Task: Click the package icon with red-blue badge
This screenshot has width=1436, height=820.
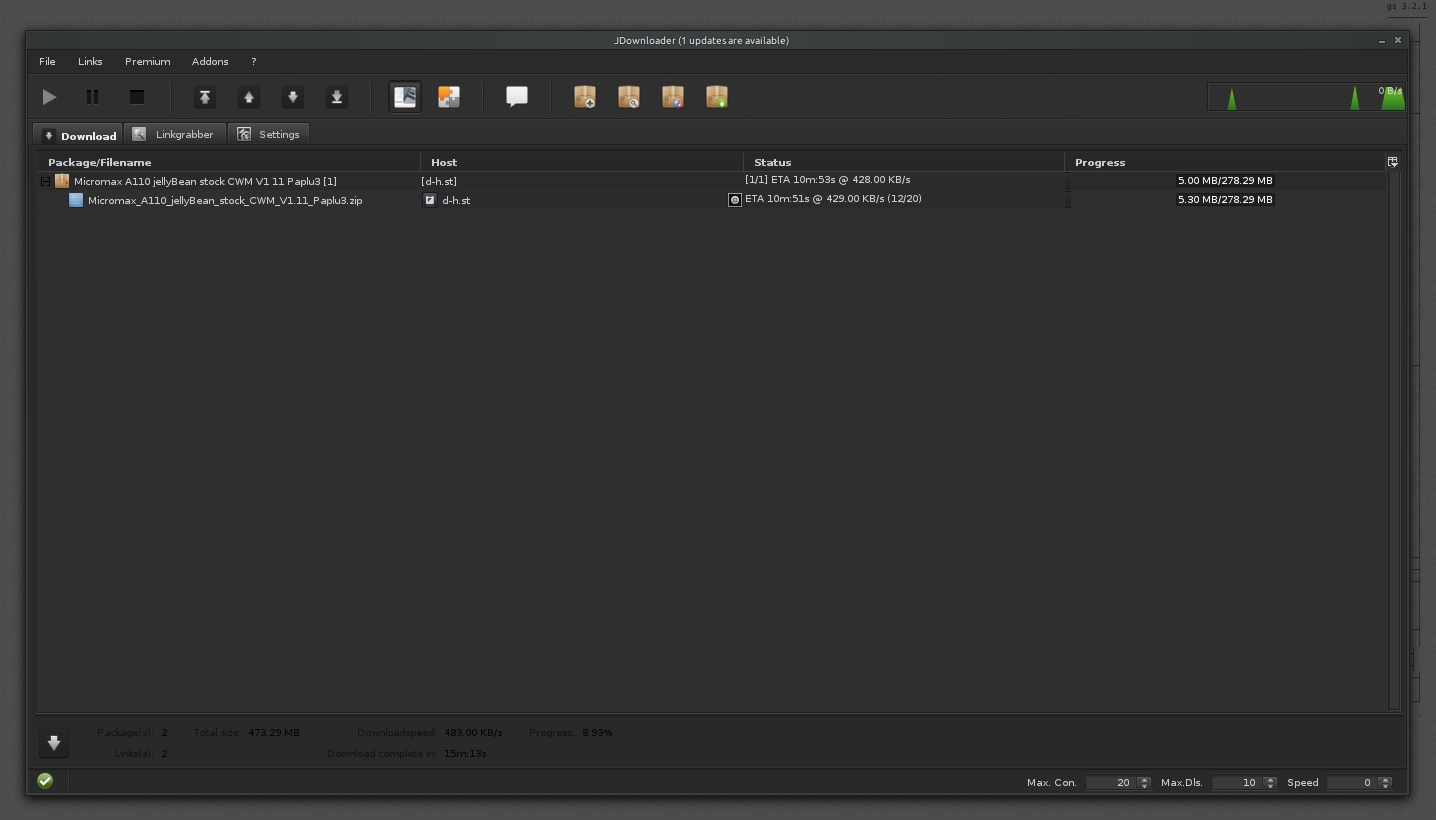Action: pos(673,97)
